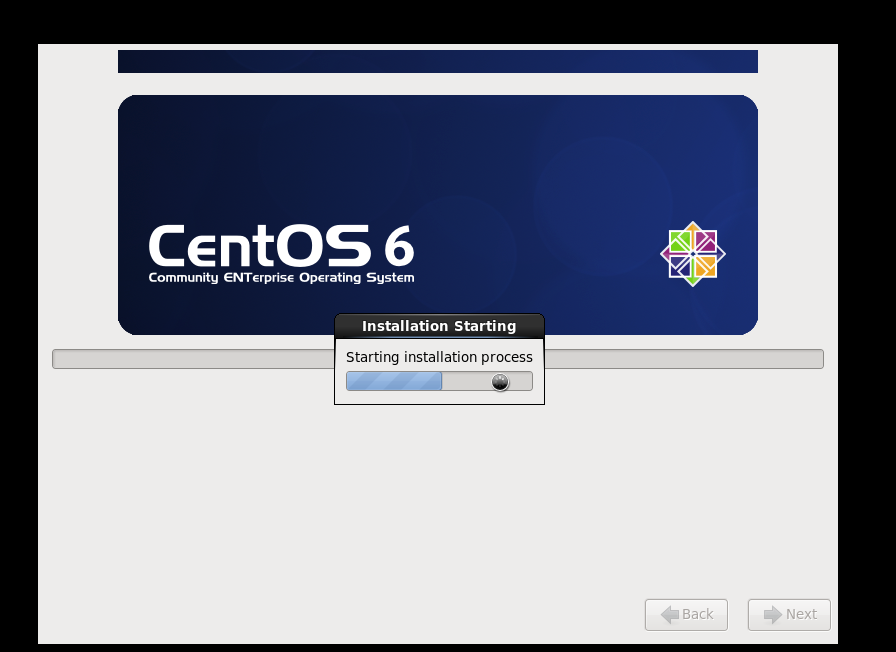Click the Starting installation process progress bar
The image size is (896, 652).
(x=439, y=381)
